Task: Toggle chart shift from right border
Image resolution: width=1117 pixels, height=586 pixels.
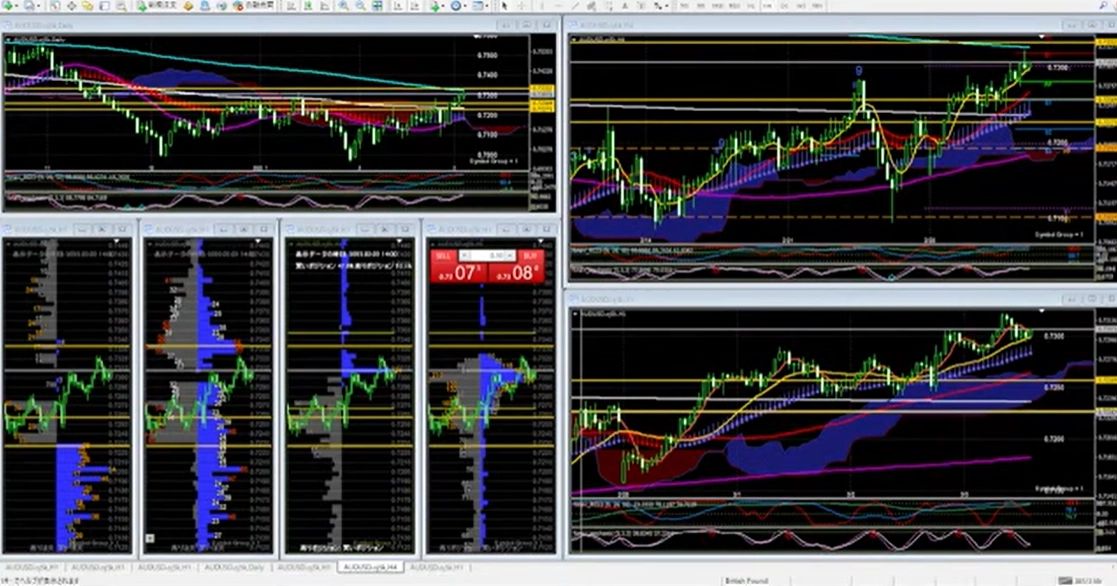Action: [x=414, y=6]
